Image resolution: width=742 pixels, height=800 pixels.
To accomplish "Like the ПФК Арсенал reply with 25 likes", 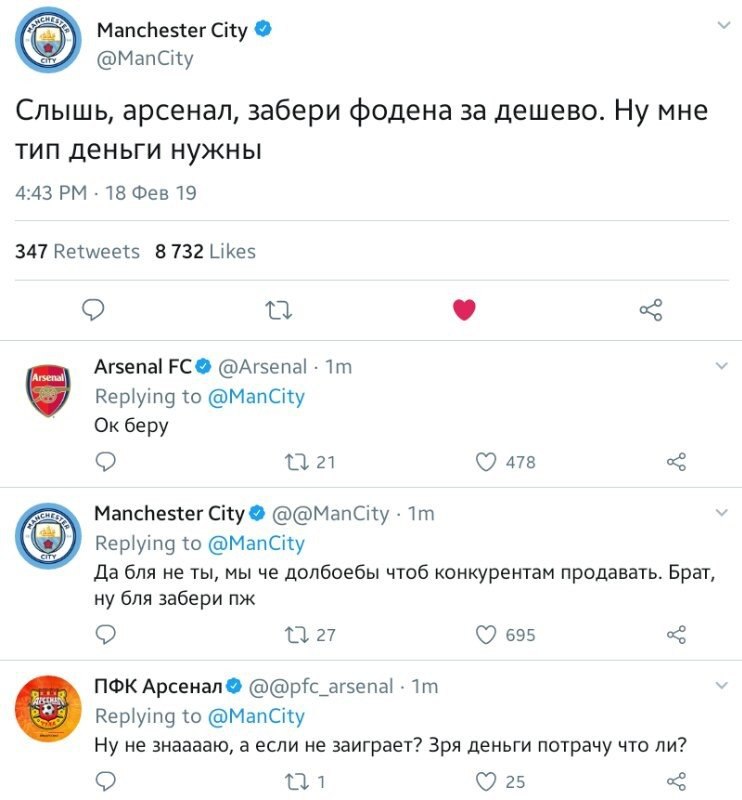I will coord(486,781).
